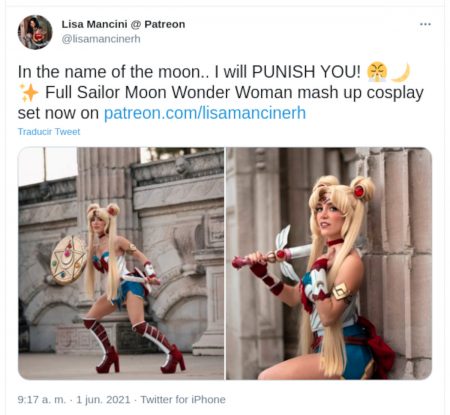450x415 pixels.
Task: Click the 'PUNISH YOU!' text
Action: [306, 72]
